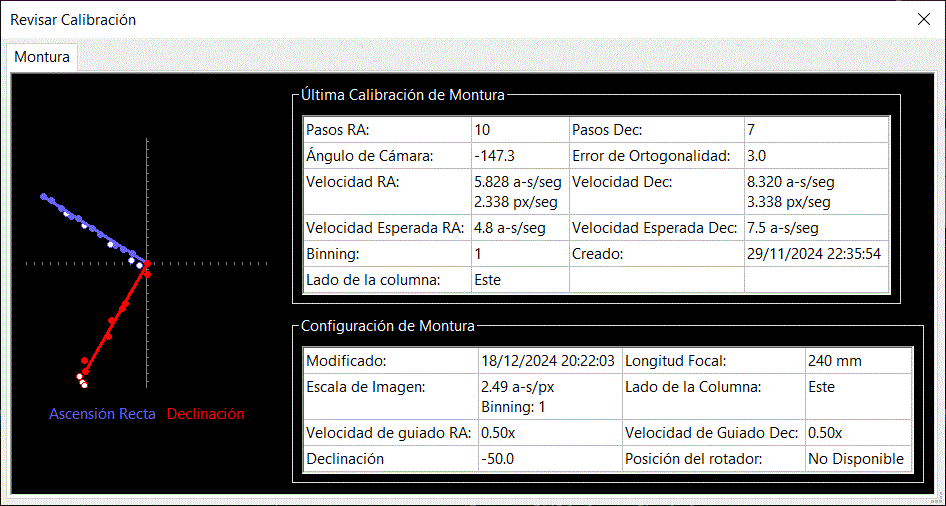Click the Modificado label cell

[x=390, y=361]
